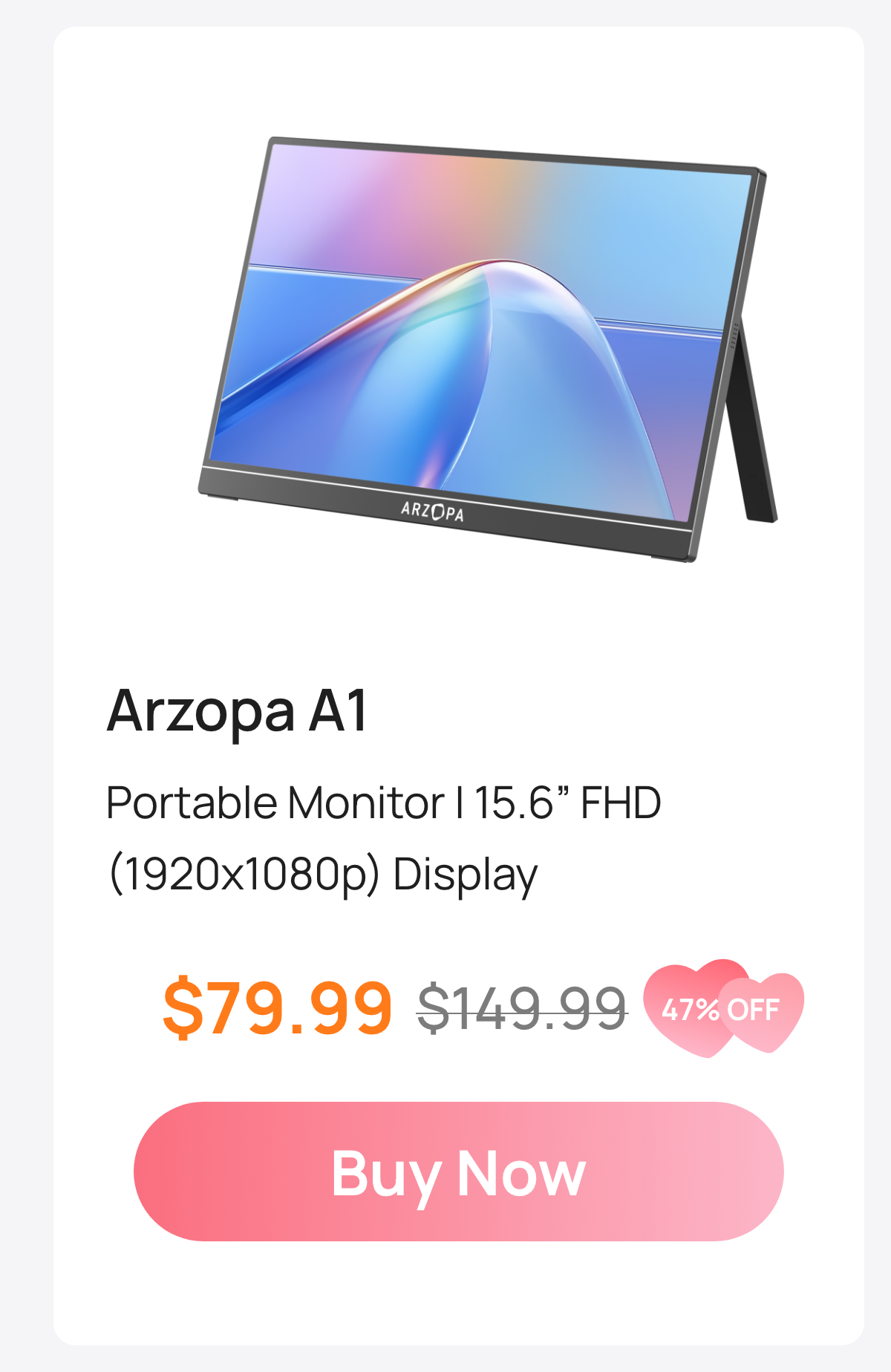Image resolution: width=891 pixels, height=1372 pixels.
Task: Click the speaker grille on monitor's right edge
Action: click(x=736, y=334)
